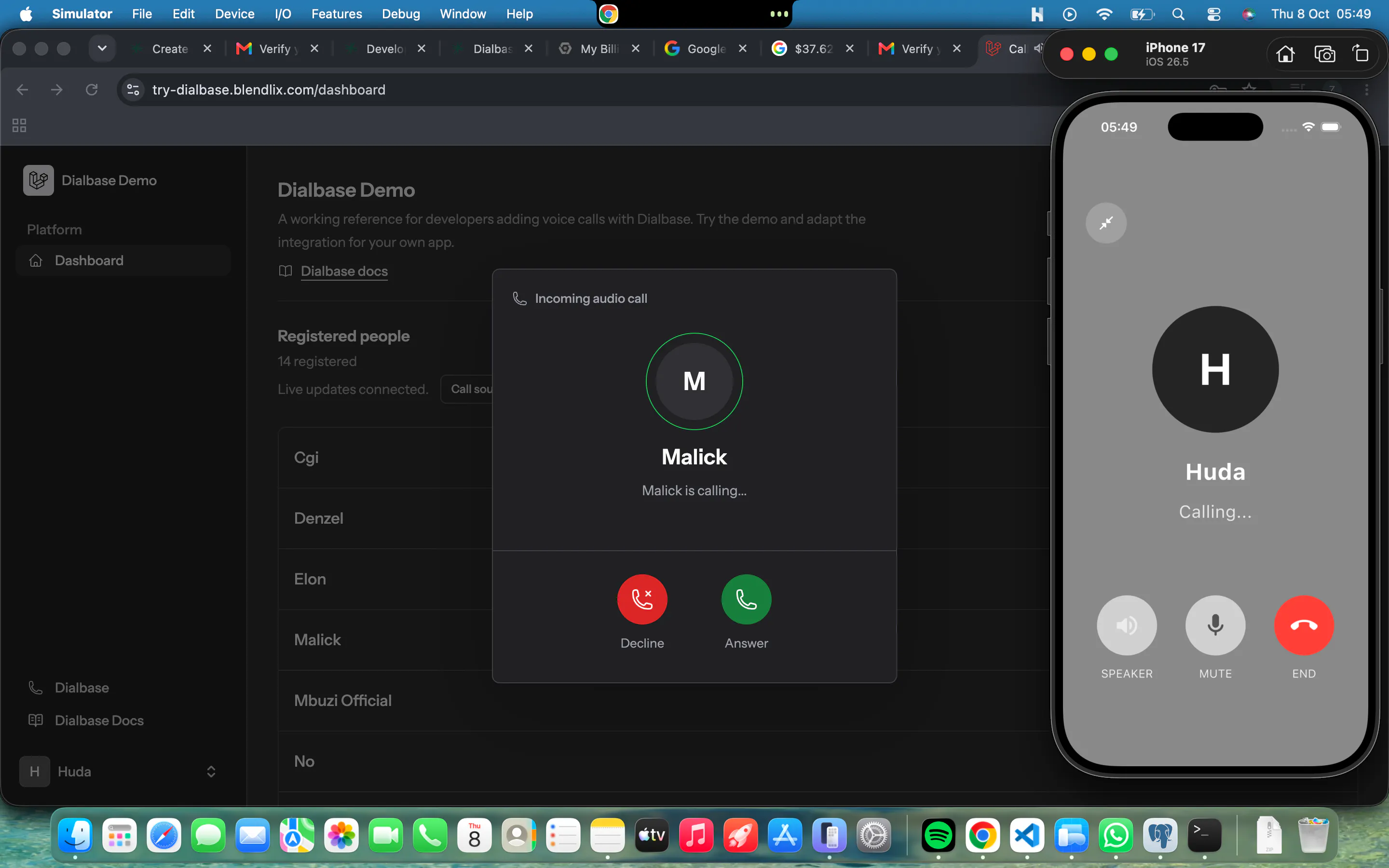Click the browser back arrow
The height and width of the screenshot is (868, 1389).
[x=22, y=90]
